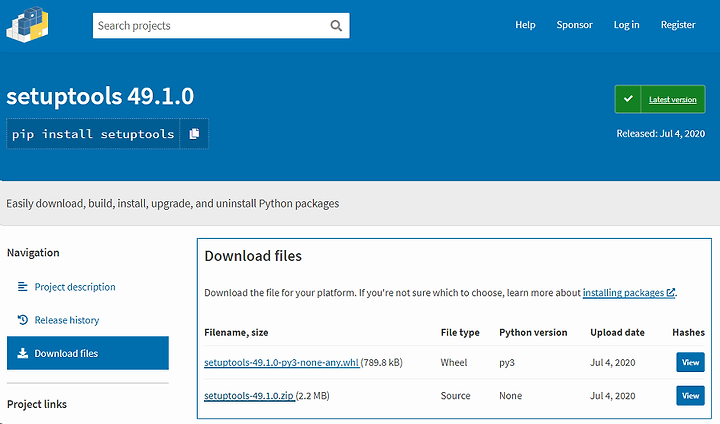Click external link icon after installing packages

pyautogui.click(x=670, y=292)
